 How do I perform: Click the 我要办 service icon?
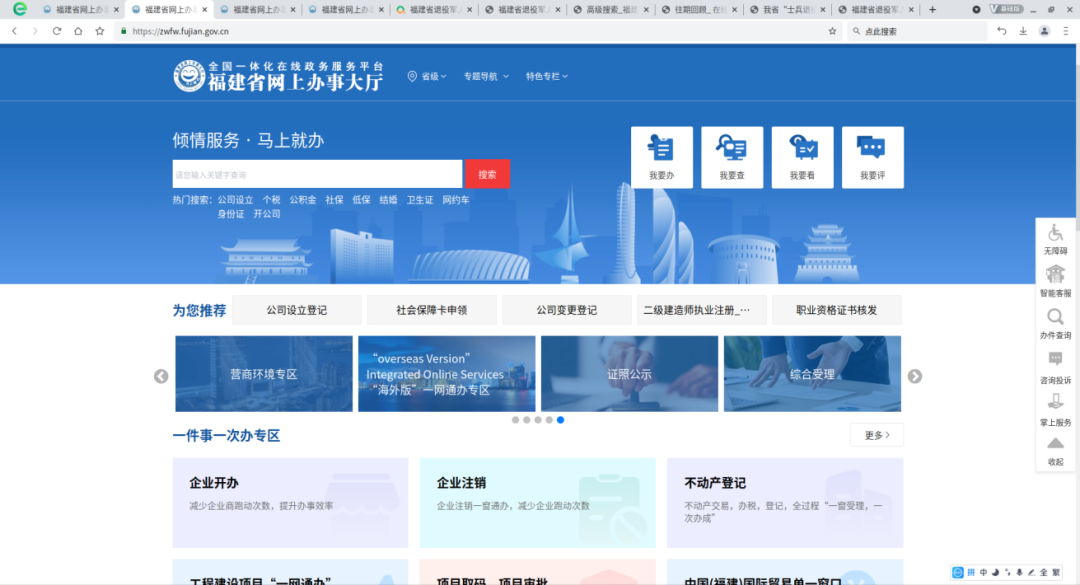click(661, 157)
